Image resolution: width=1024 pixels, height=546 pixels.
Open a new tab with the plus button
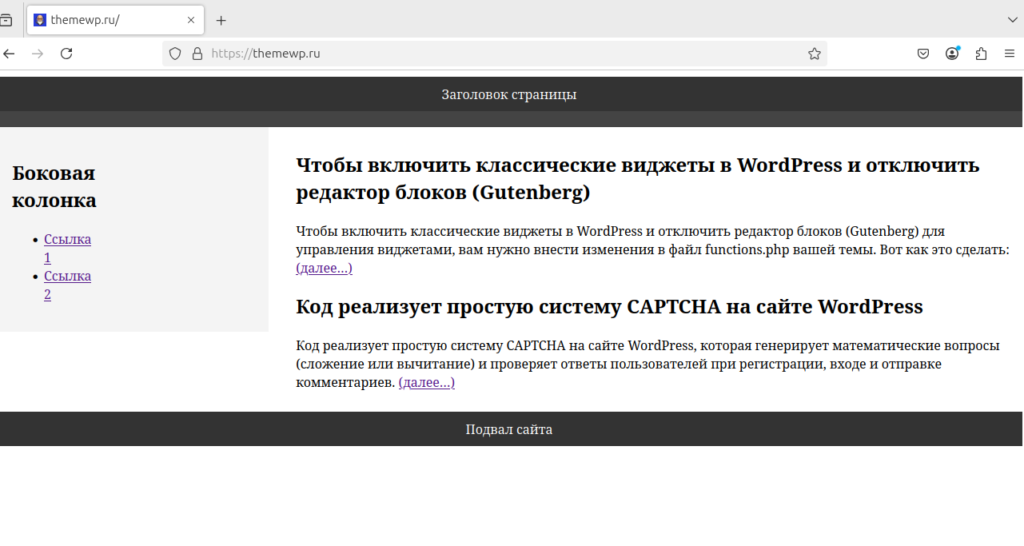(221, 20)
